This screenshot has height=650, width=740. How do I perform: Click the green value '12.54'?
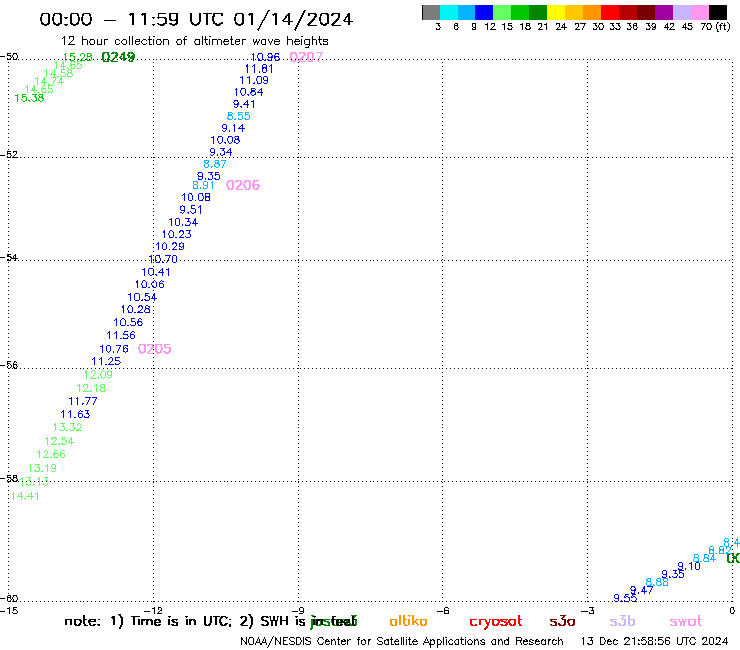pyautogui.click(x=59, y=441)
